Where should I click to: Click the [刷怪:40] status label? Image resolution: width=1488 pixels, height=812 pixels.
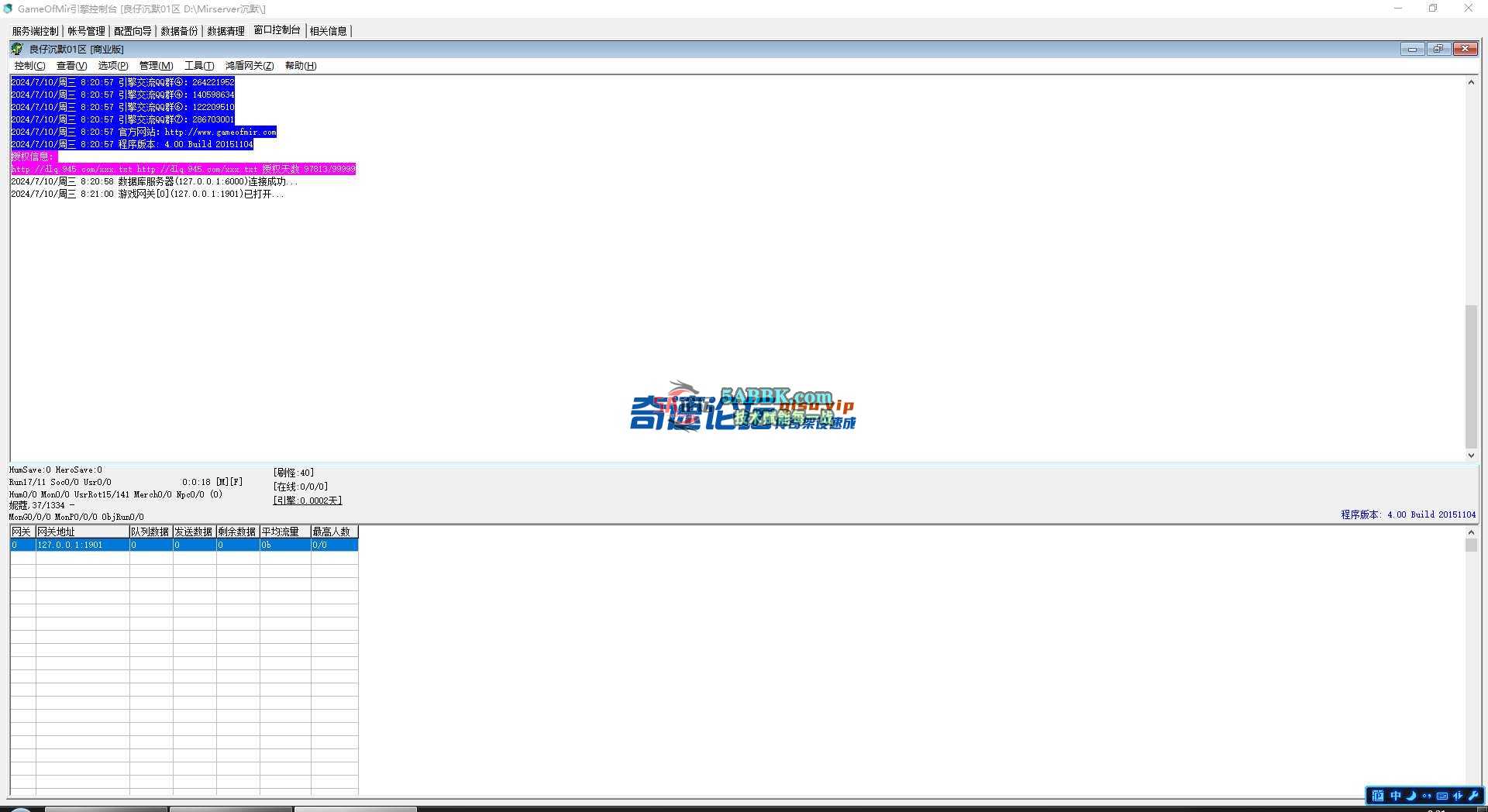[x=294, y=473]
